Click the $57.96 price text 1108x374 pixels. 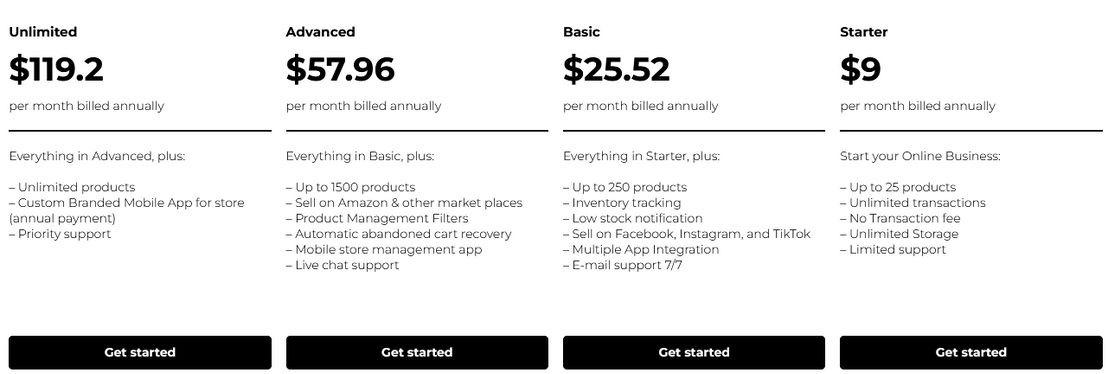click(340, 69)
